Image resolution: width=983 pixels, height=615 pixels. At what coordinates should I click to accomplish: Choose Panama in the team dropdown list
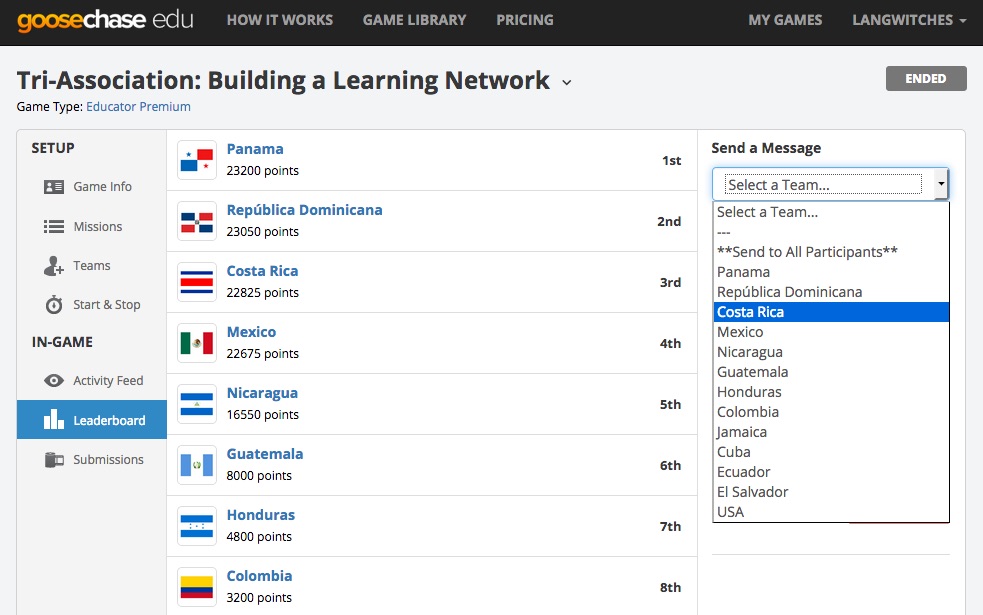pyautogui.click(x=831, y=272)
